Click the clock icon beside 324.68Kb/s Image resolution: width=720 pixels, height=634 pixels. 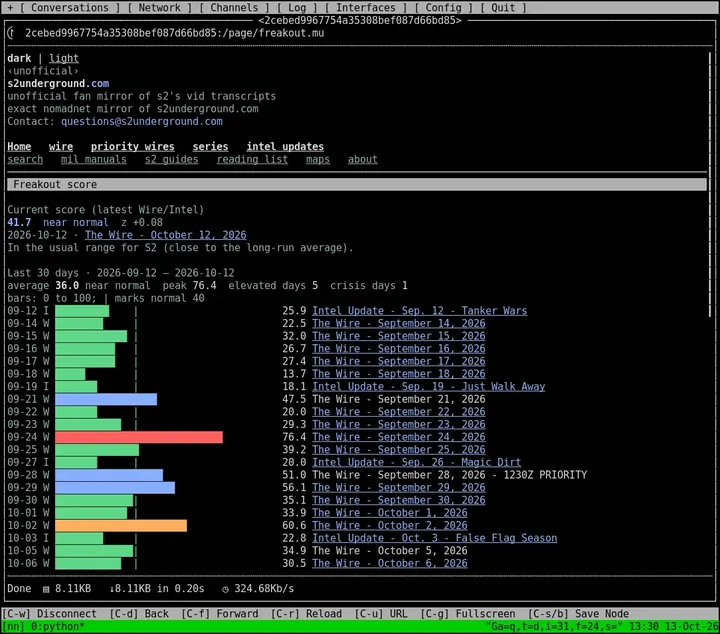(225, 589)
